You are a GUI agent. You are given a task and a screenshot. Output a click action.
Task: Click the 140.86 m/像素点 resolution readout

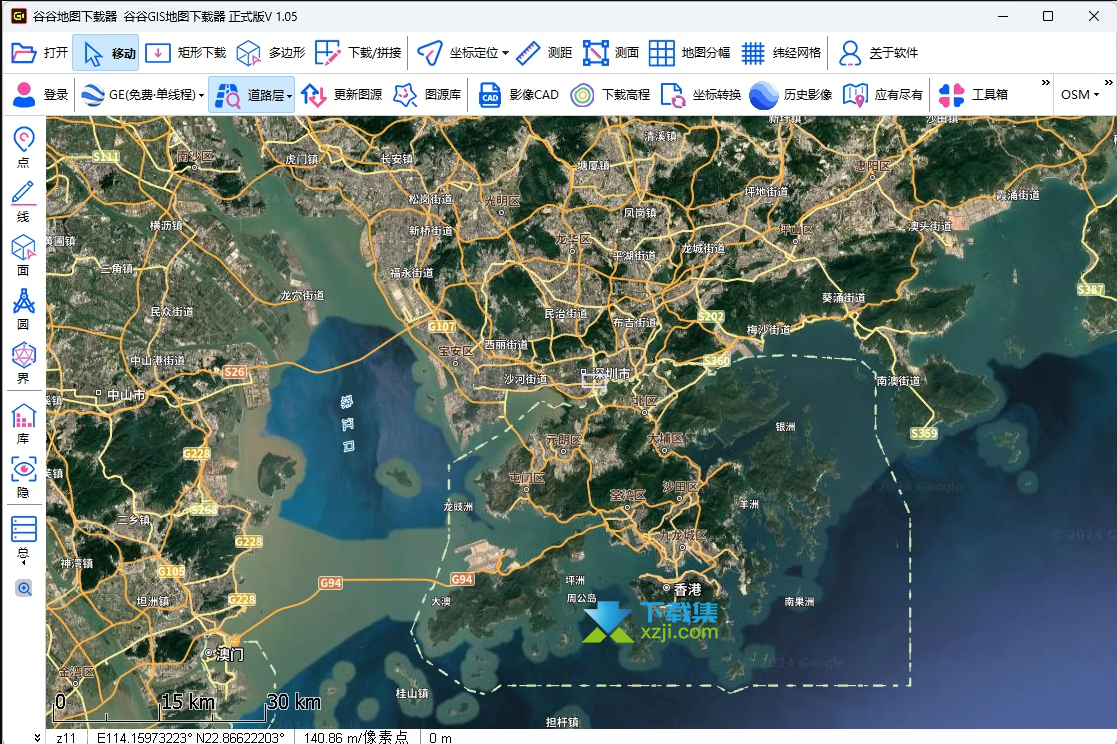click(x=356, y=738)
